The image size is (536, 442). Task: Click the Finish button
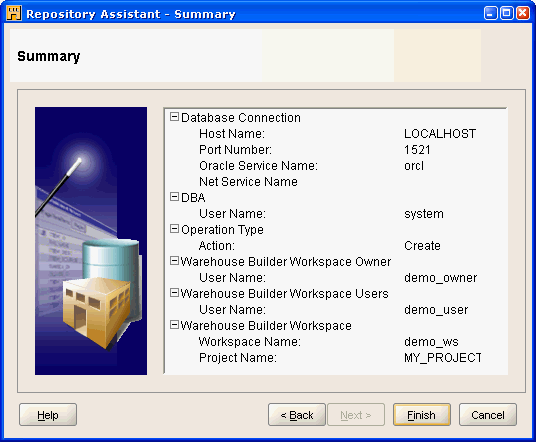click(x=422, y=415)
